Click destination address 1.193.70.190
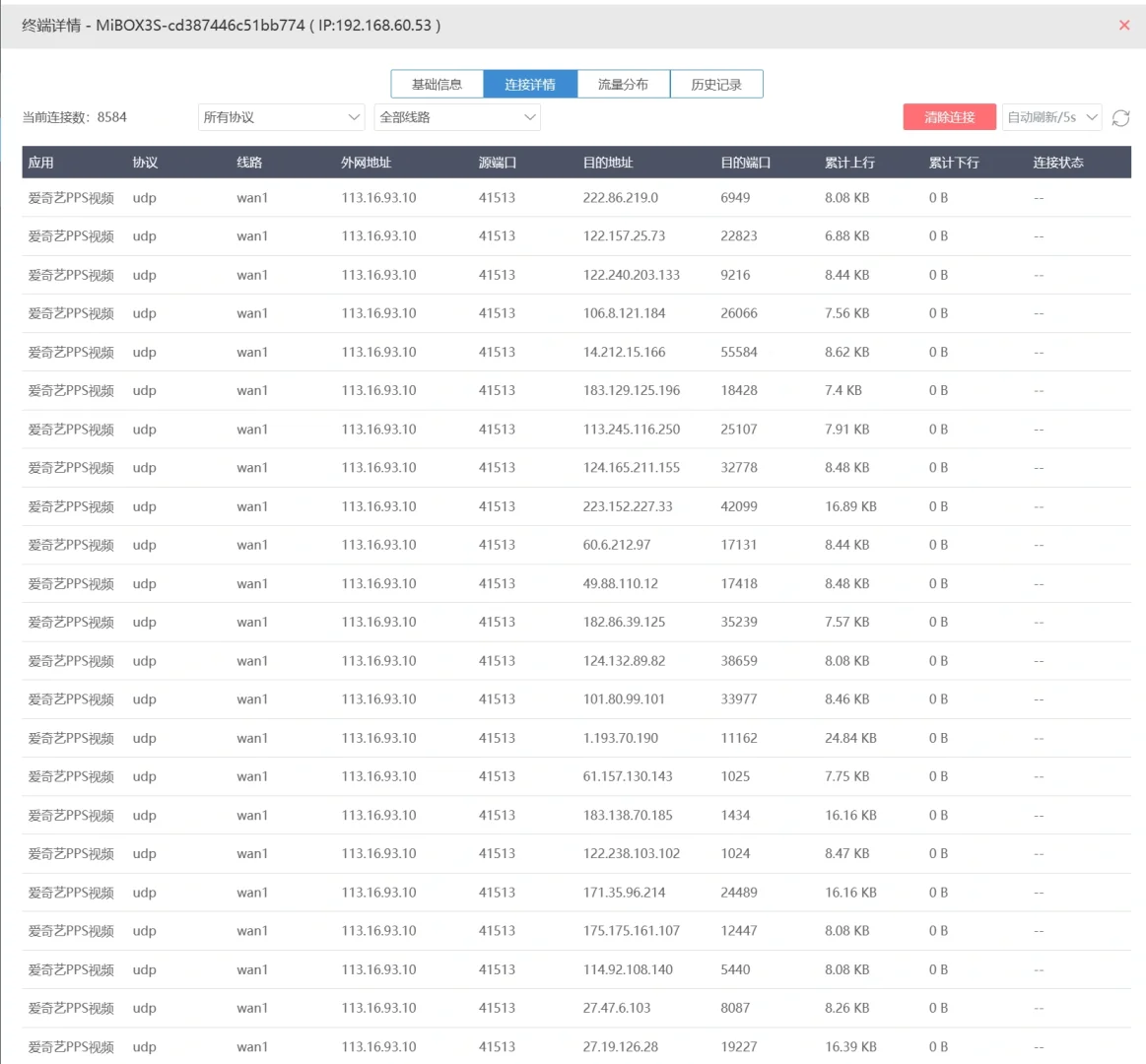1146x1064 pixels. 621,738
